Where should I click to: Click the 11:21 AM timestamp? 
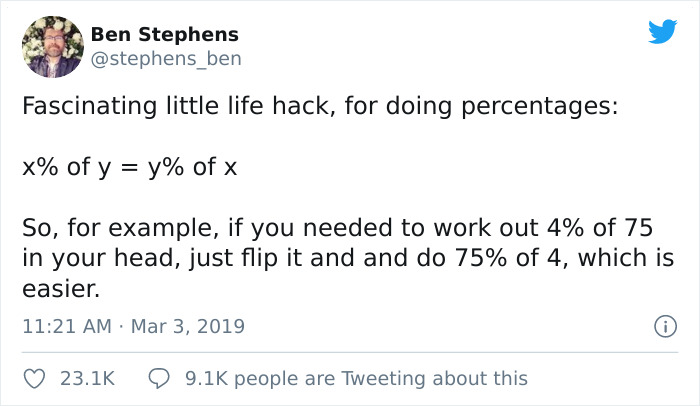pos(65,326)
